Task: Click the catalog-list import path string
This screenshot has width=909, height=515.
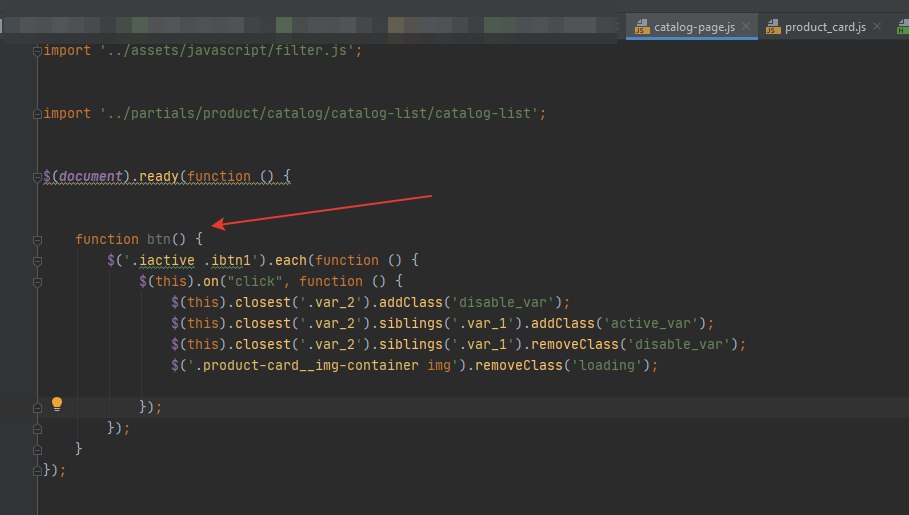Action: (x=319, y=113)
